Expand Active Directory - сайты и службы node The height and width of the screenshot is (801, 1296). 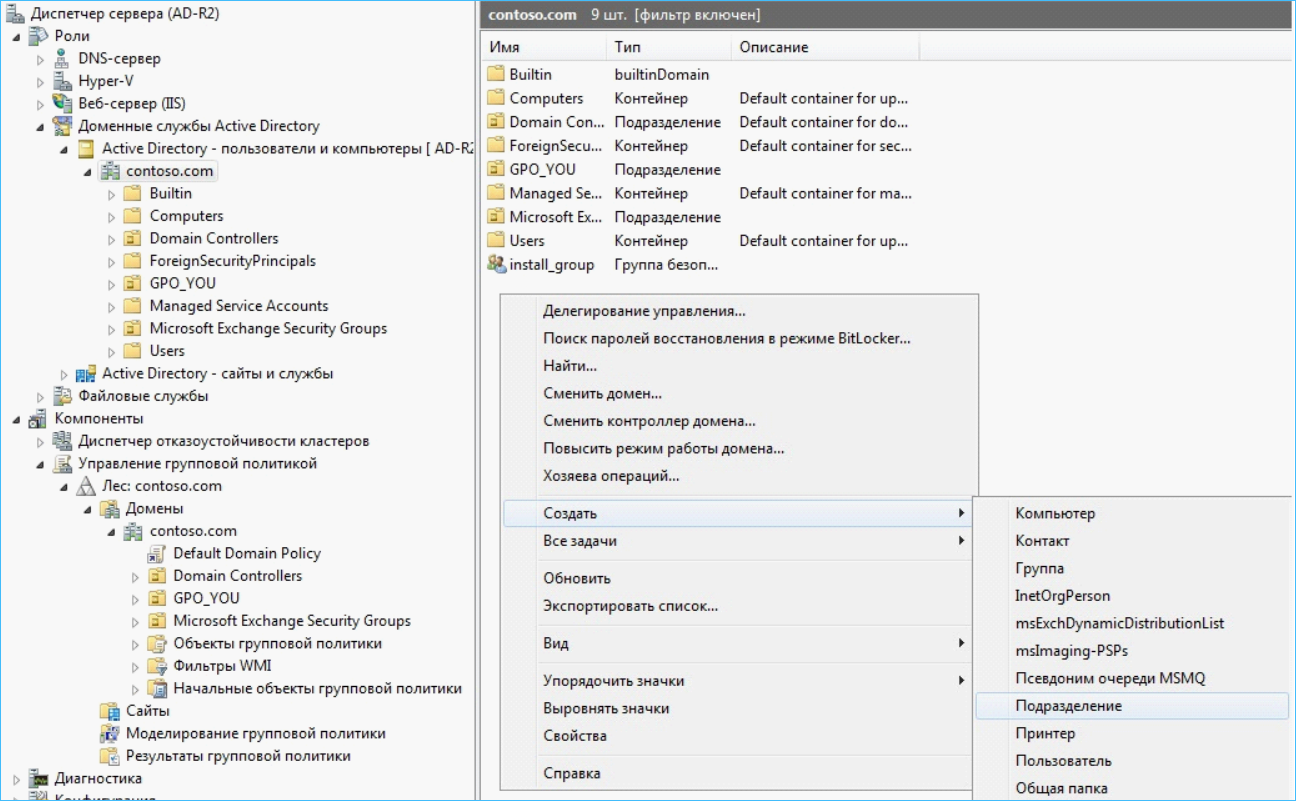point(65,374)
